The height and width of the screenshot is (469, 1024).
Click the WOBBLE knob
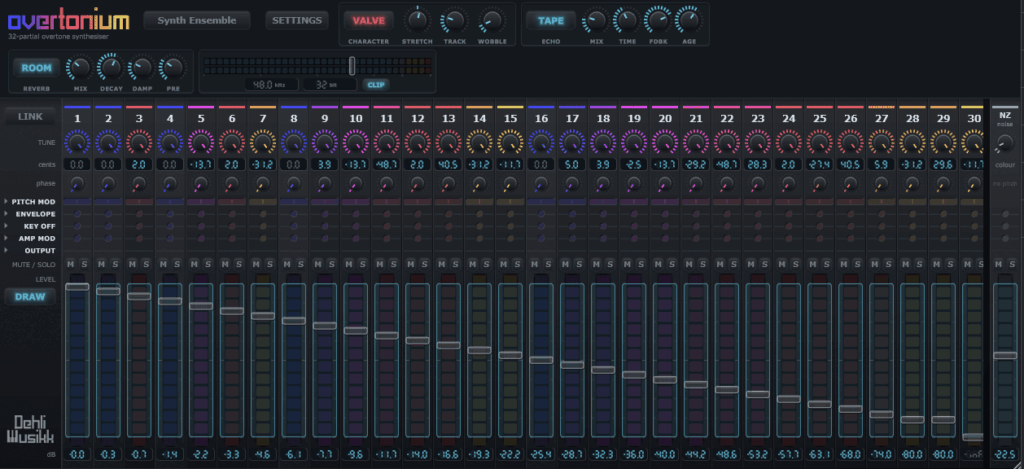[x=492, y=20]
